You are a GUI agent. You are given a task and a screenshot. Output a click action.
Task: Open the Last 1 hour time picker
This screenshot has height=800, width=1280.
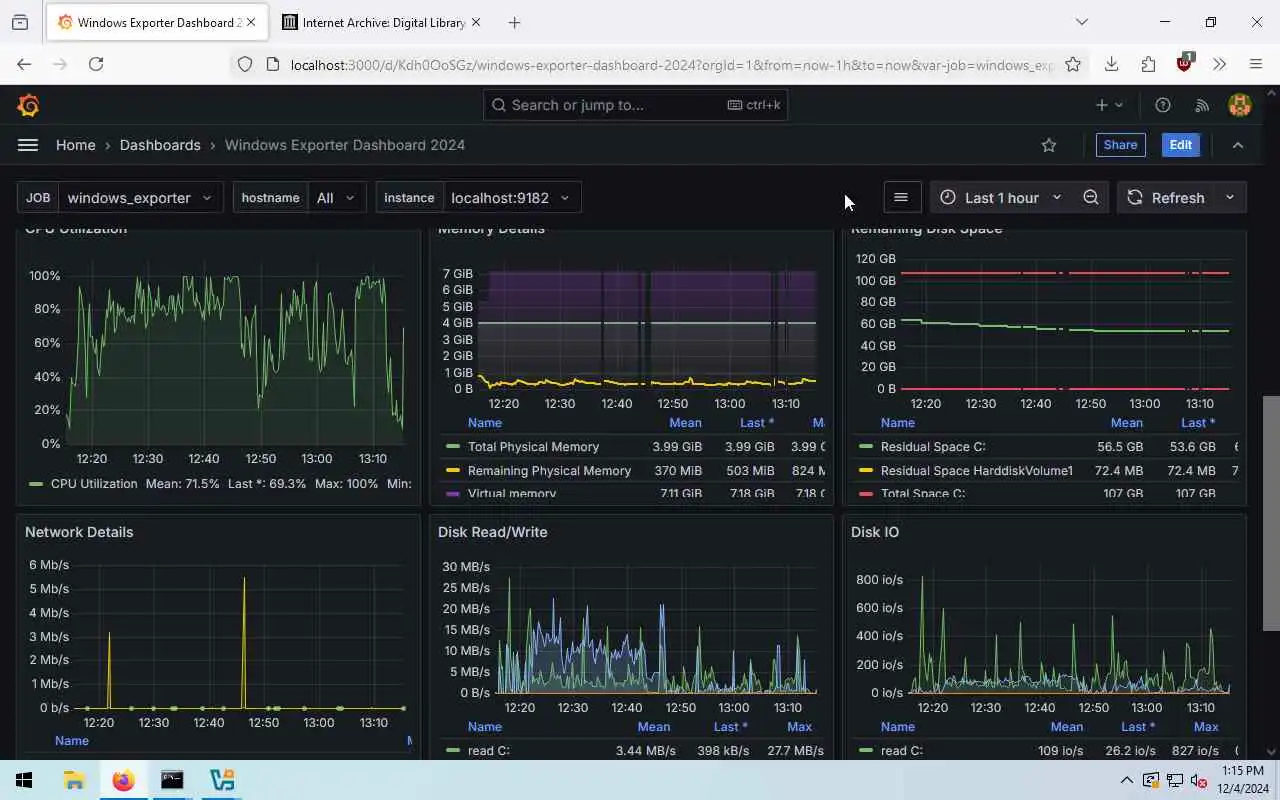tap(1000, 198)
